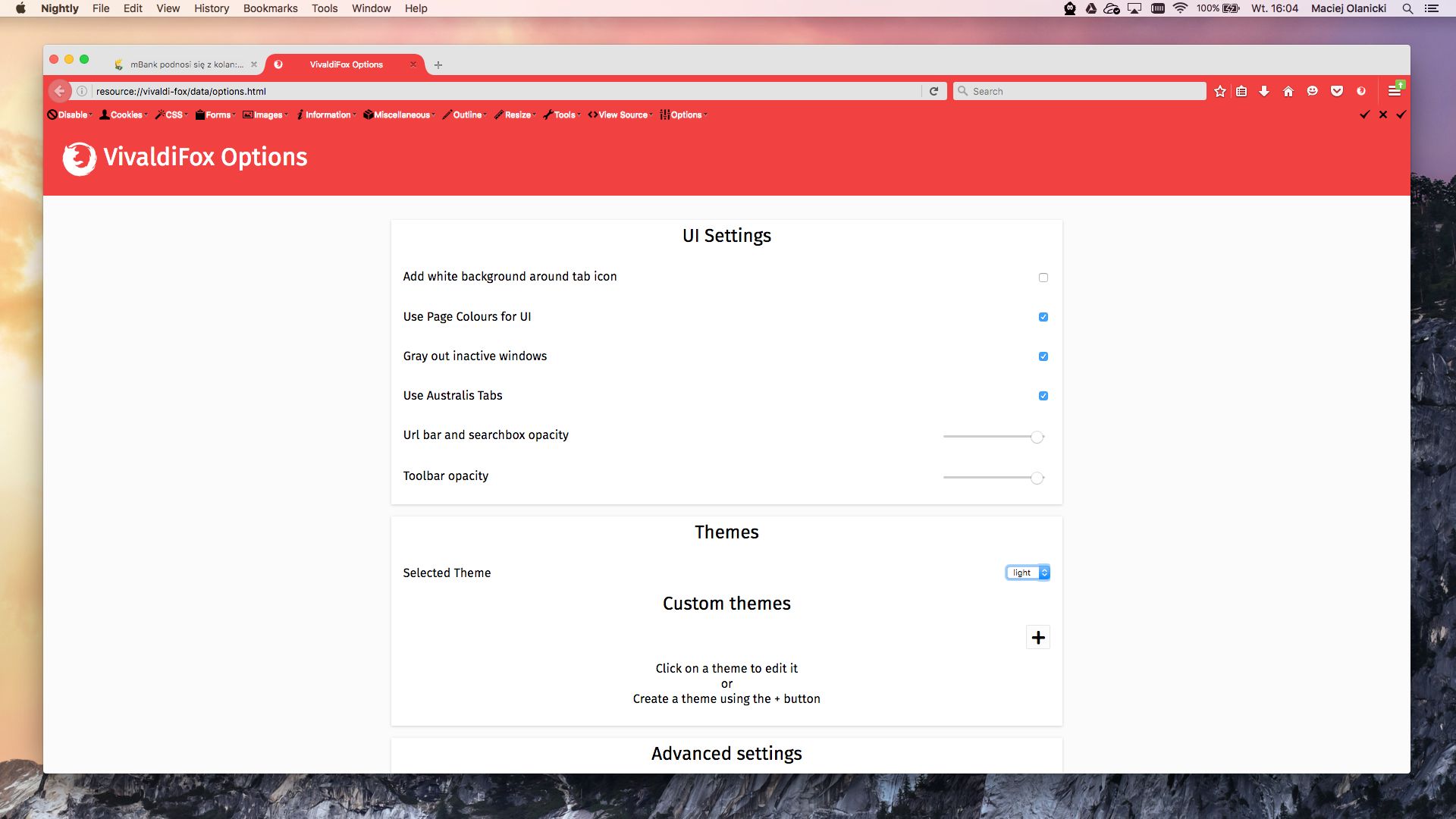The height and width of the screenshot is (819, 1456).
Task: Uncheck Use Australis Tabs option
Action: [x=1043, y=396]
